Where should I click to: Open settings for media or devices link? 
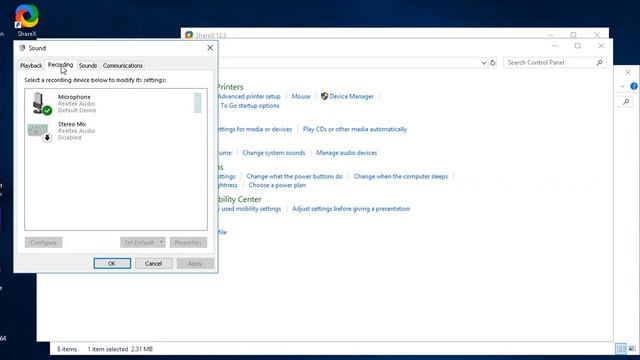tap(255, 129)
